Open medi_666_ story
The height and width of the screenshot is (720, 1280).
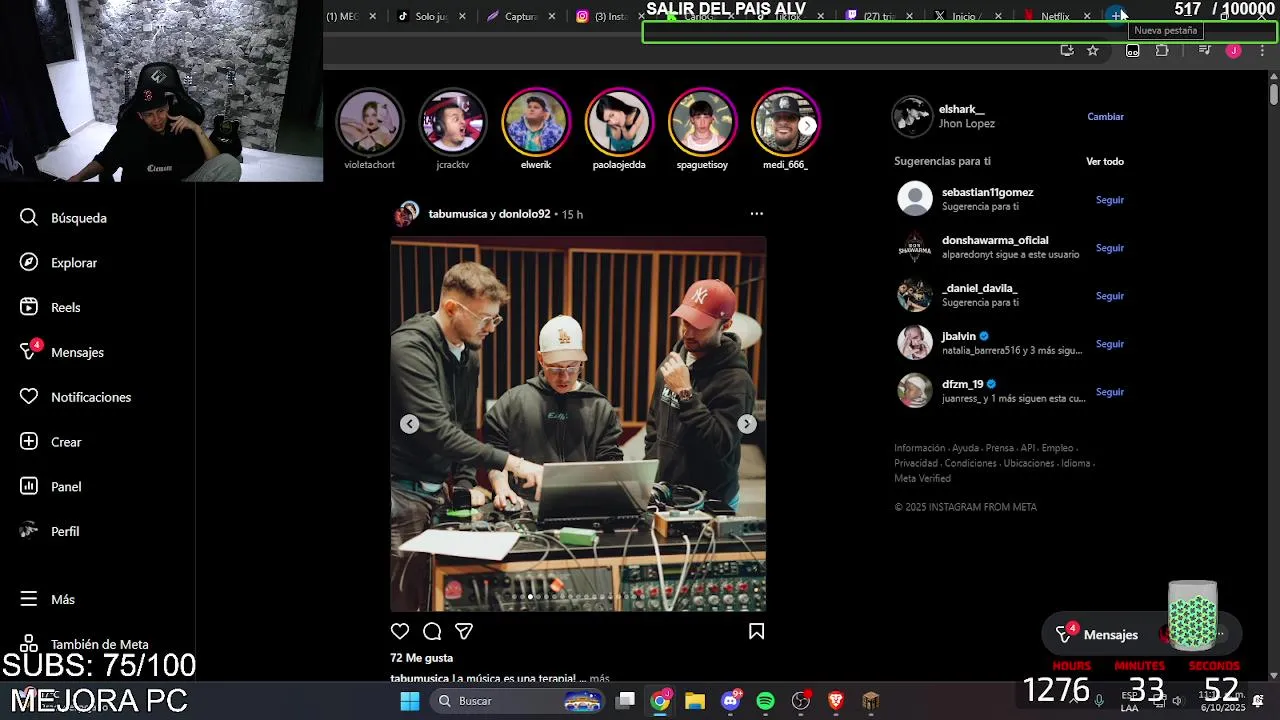tap(785, 129)
